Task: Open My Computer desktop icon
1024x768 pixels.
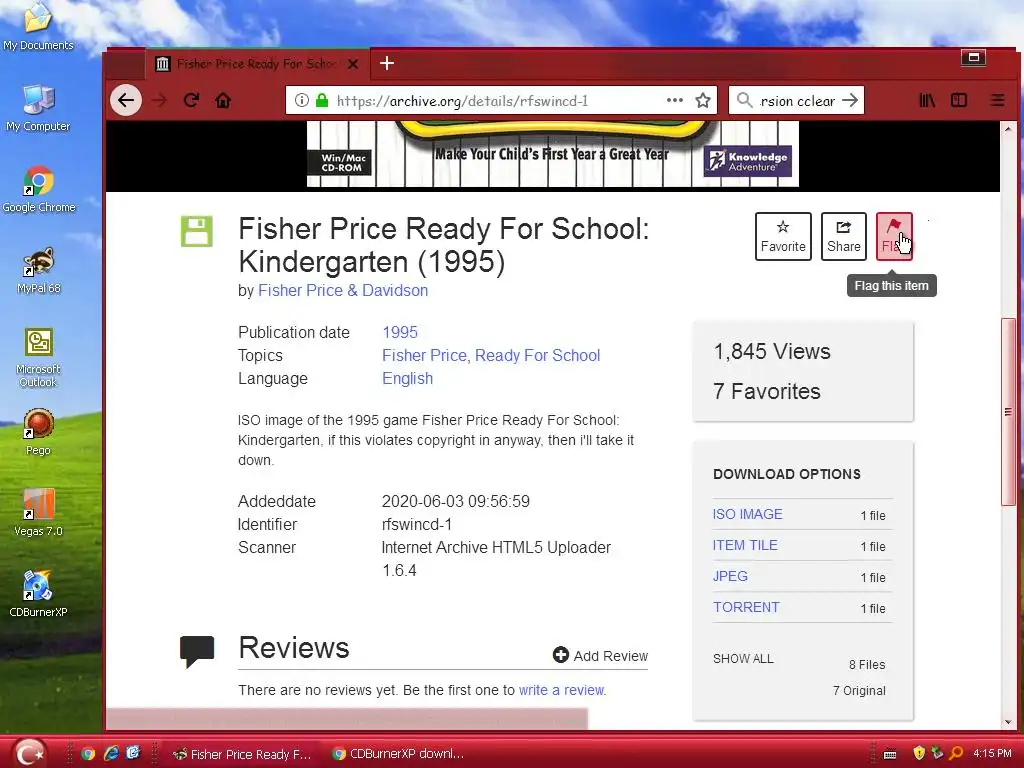Action: coord(38,108)
